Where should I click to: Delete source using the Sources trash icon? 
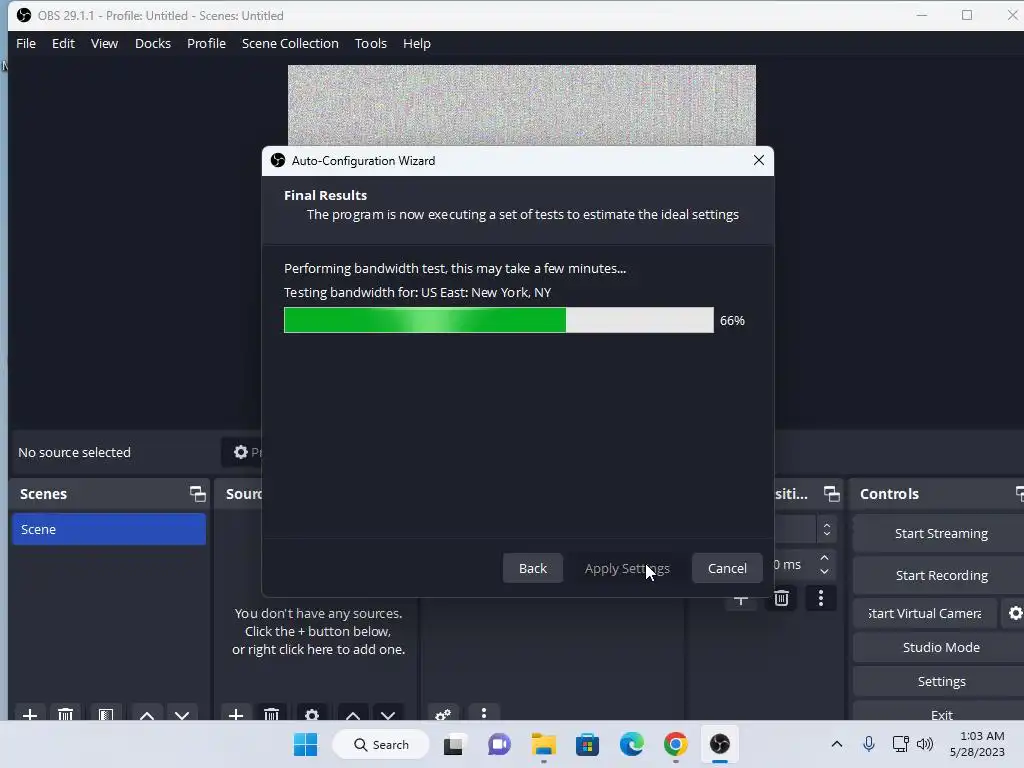(x=272, y=714)
